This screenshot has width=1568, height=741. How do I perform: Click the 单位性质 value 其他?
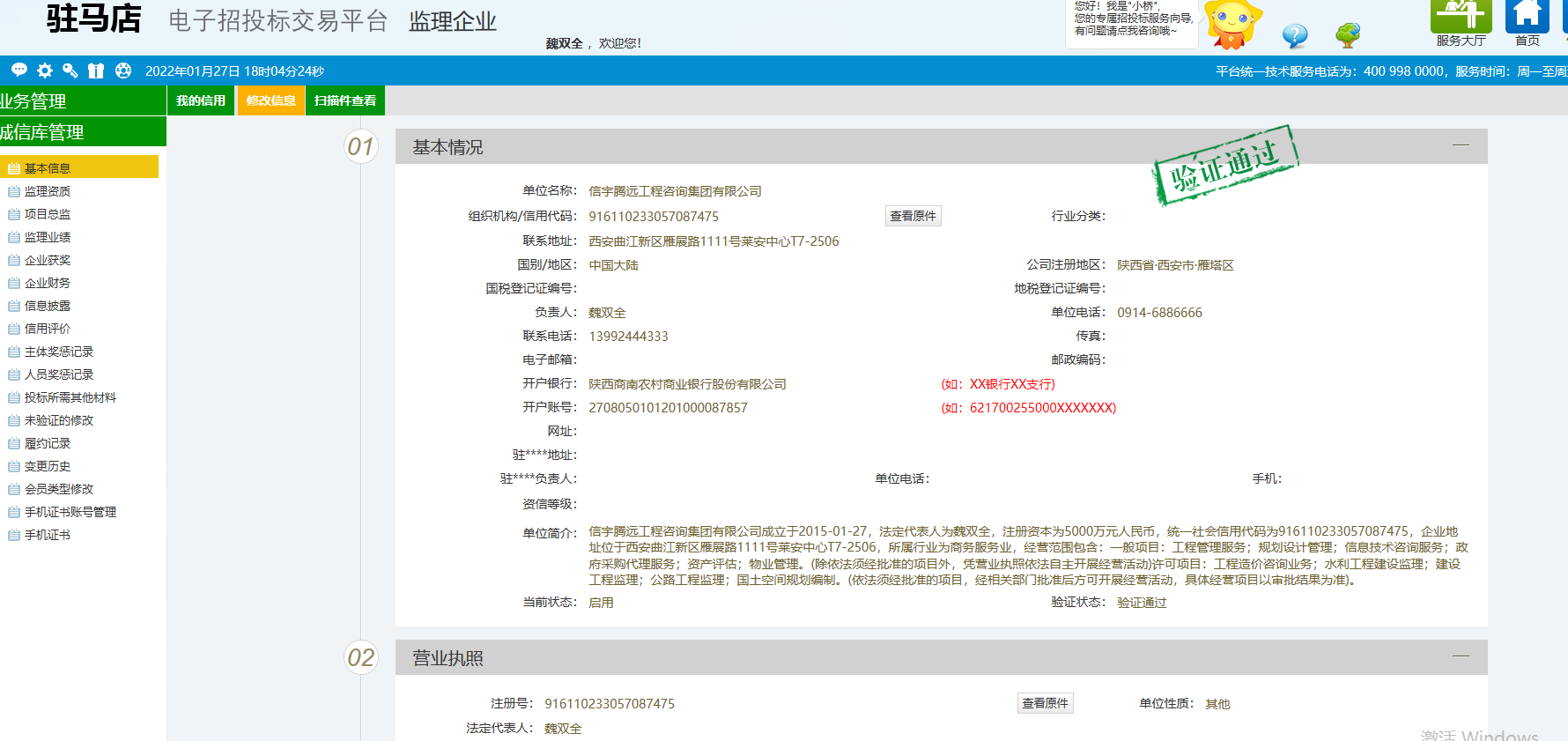coord(1217,704)
